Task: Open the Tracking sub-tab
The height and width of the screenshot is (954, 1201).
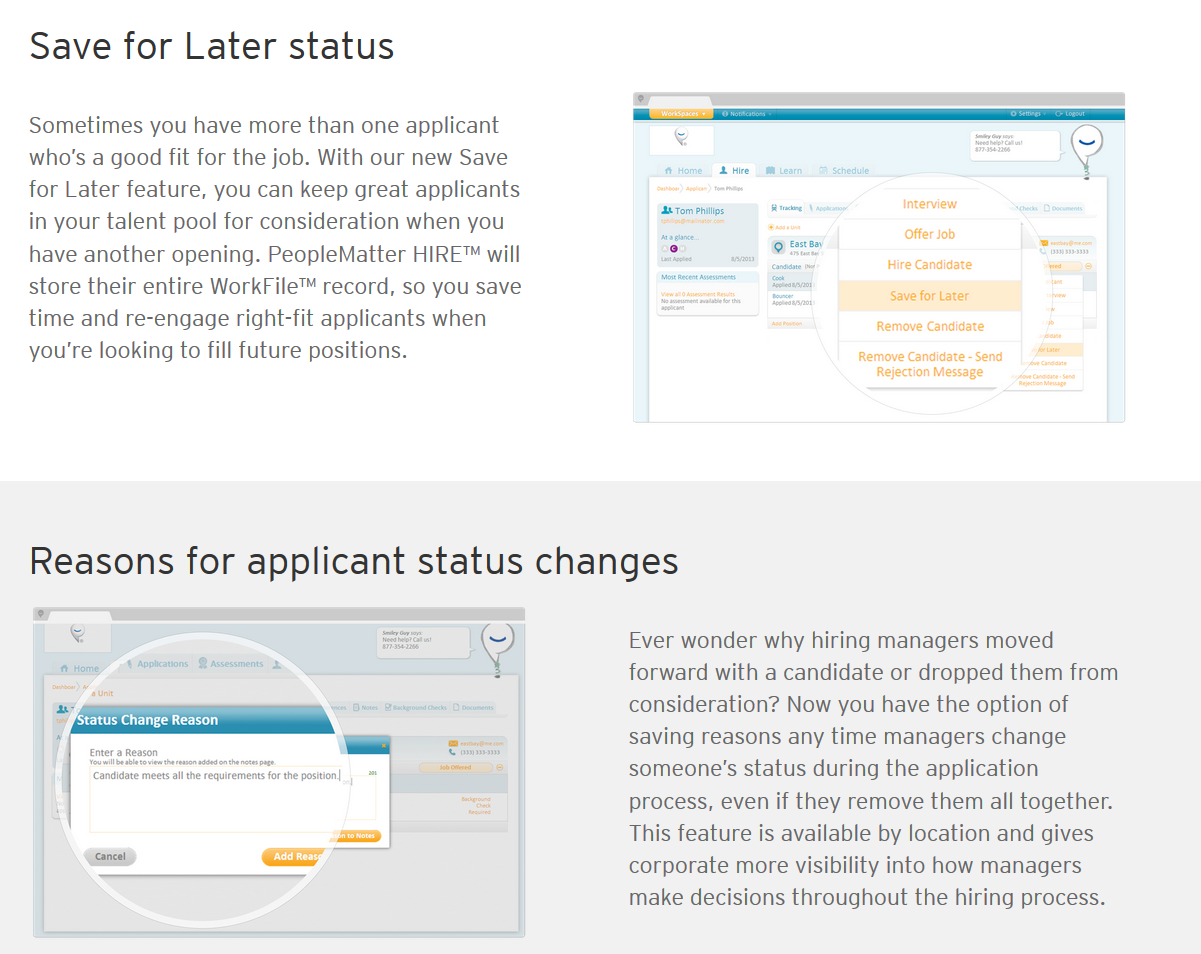Action: 786,208
